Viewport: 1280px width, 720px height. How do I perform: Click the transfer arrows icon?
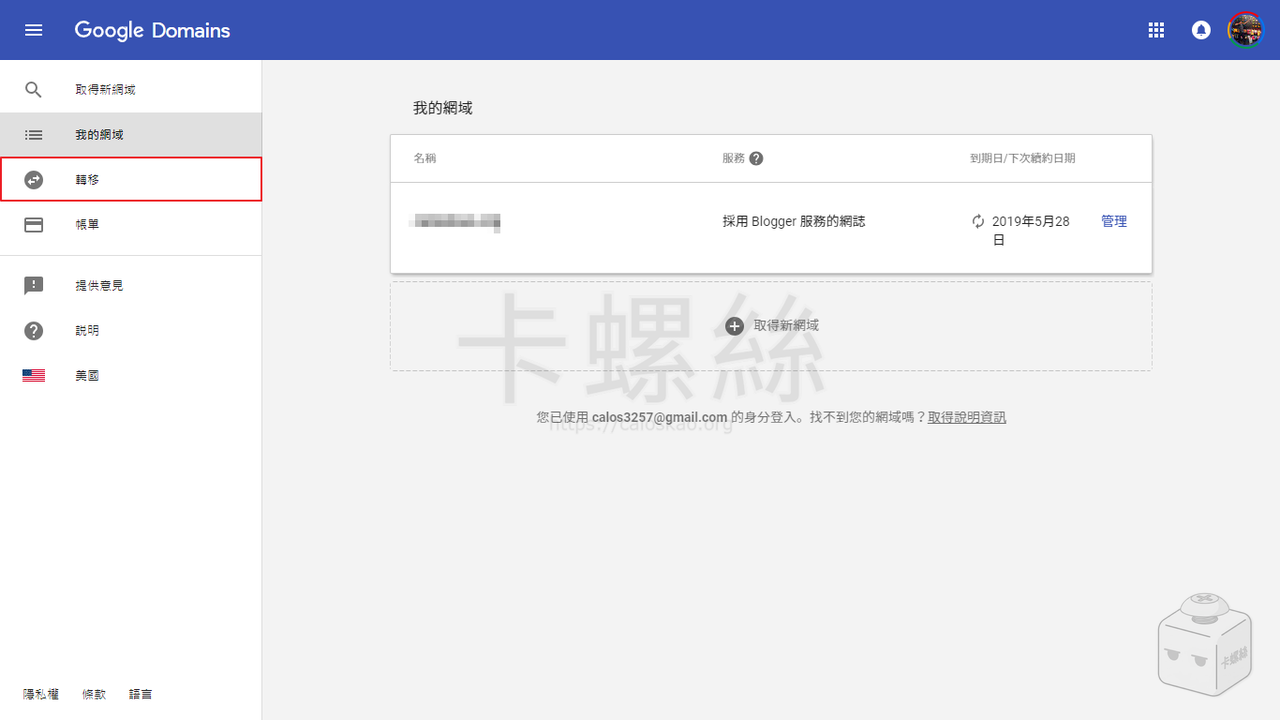34,180
